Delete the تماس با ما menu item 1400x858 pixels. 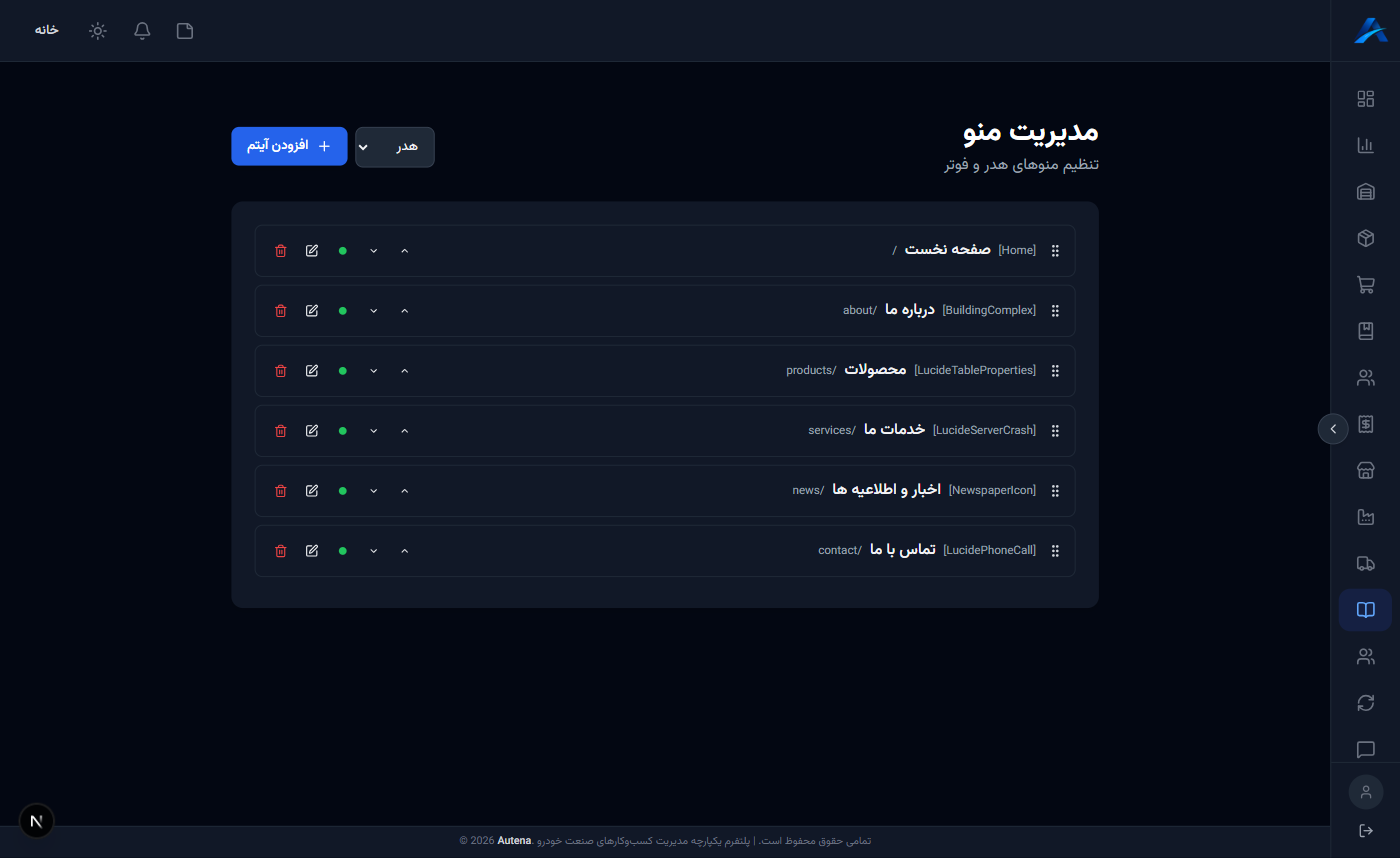pos(281,551)
